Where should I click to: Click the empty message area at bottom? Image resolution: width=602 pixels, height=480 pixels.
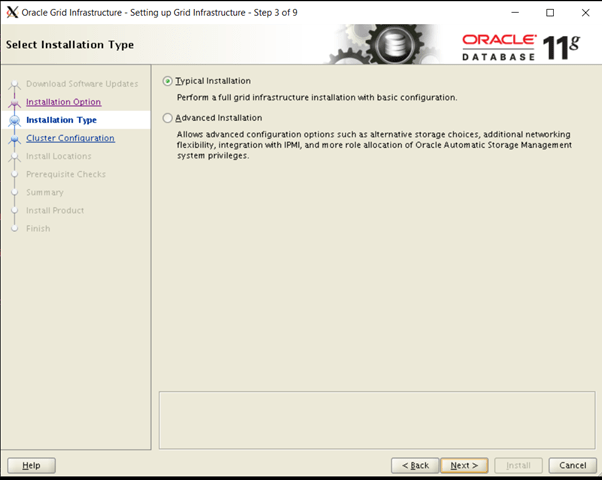point(374,420)
